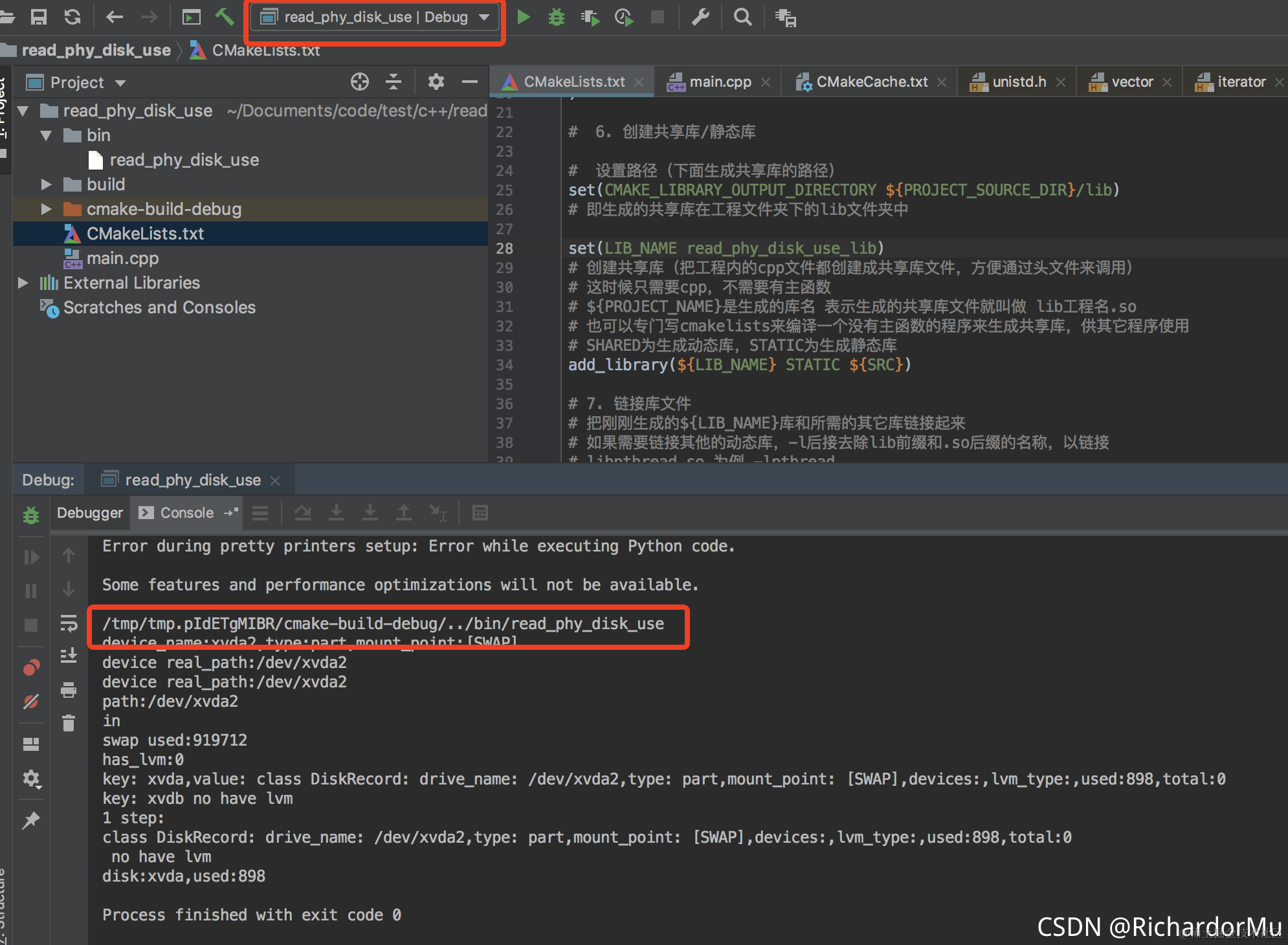Viewport: 1288px width, 945px height.
Task: Click the wrench settings icon
Action: point(700,17)
